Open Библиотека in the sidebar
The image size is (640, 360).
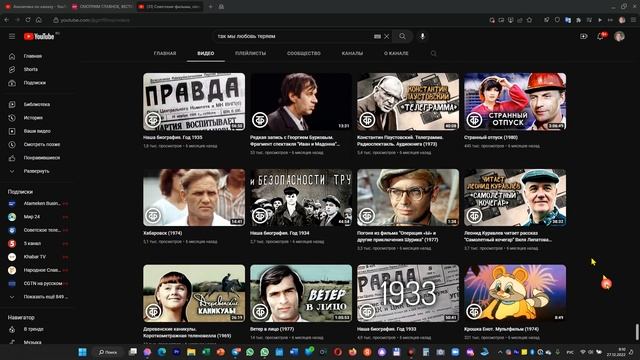[37, 104]
